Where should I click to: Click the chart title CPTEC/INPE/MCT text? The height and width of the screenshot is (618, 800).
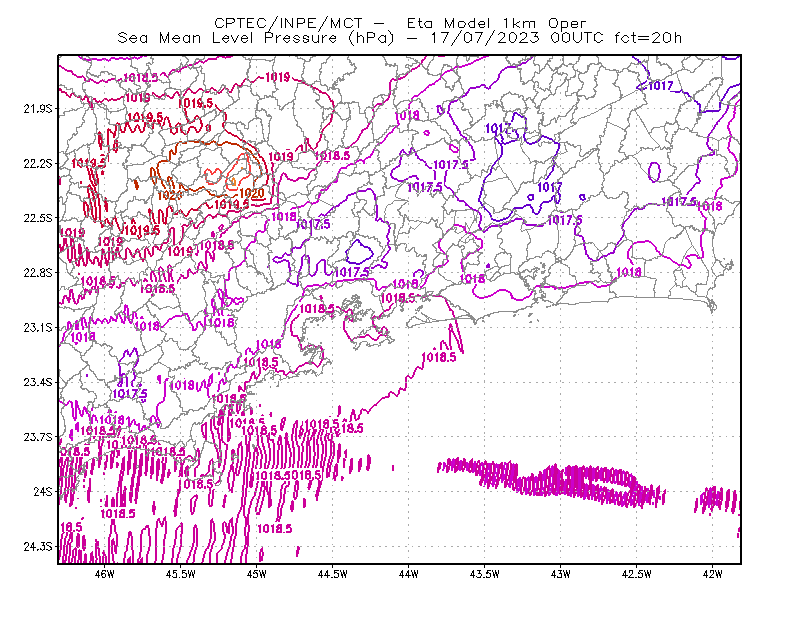coord(288,23)
